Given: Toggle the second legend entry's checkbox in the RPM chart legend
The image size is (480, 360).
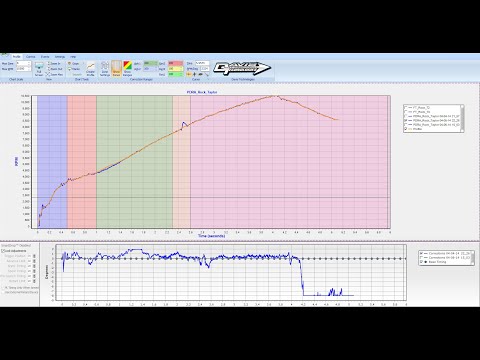Looking at the screenshot, I should [406, 112].
